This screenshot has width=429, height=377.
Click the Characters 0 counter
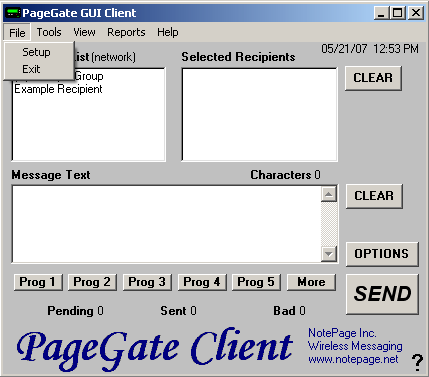point(285,175)
